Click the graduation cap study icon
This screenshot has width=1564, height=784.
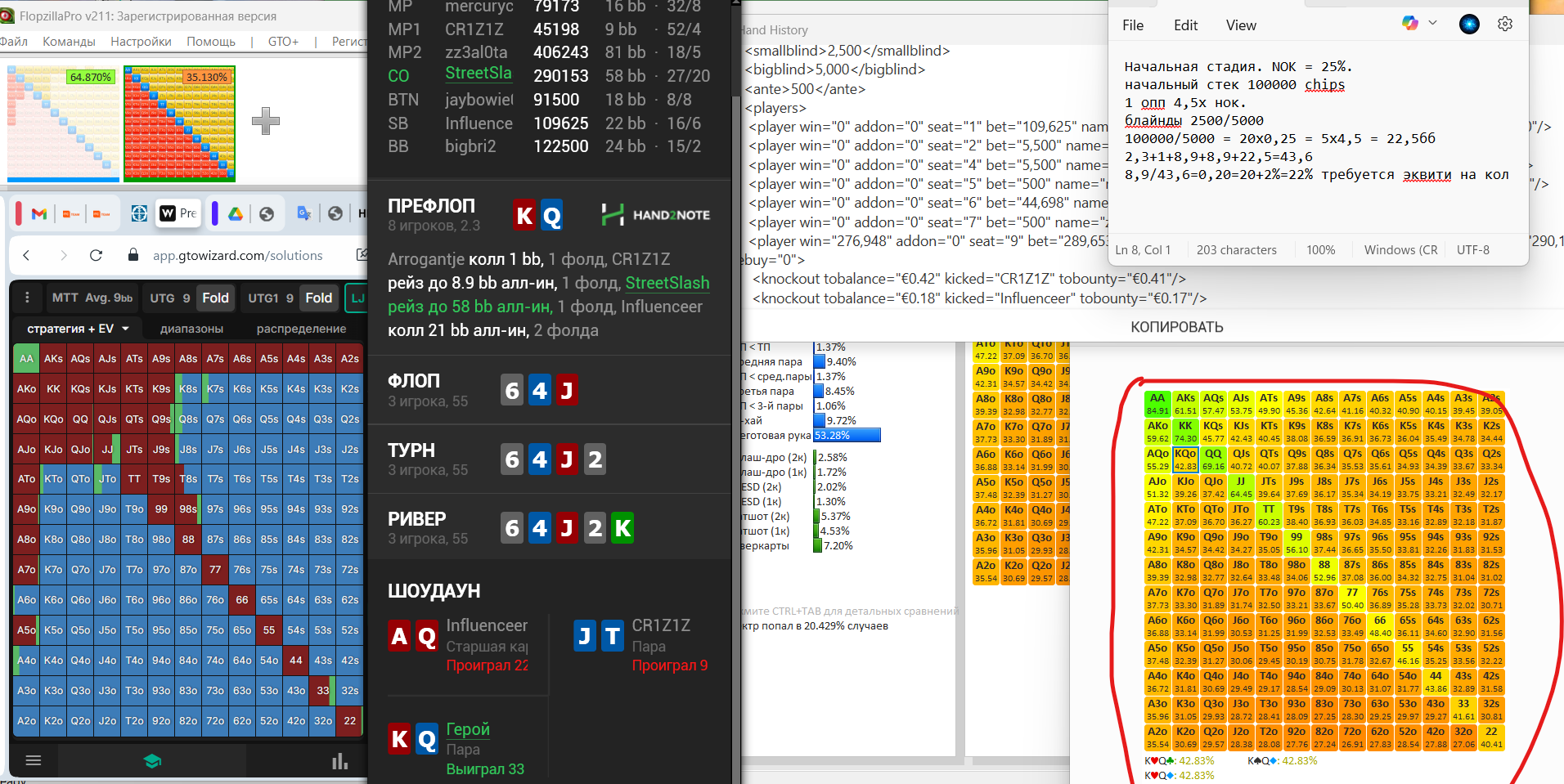[152, 761]
